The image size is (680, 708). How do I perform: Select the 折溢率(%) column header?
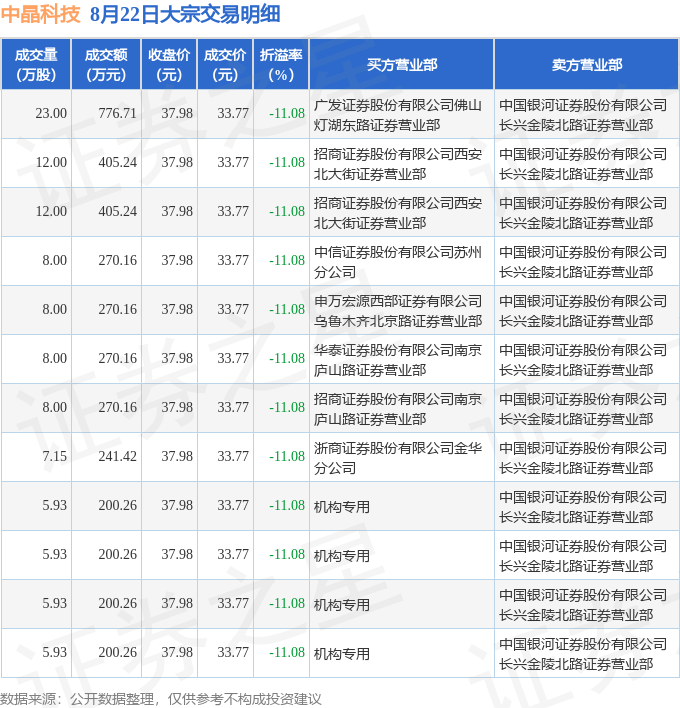click(281, 65)
